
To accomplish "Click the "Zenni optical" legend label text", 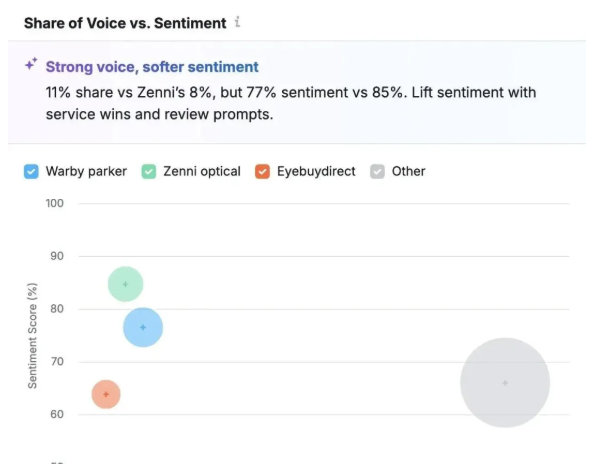I will [202, 171].
